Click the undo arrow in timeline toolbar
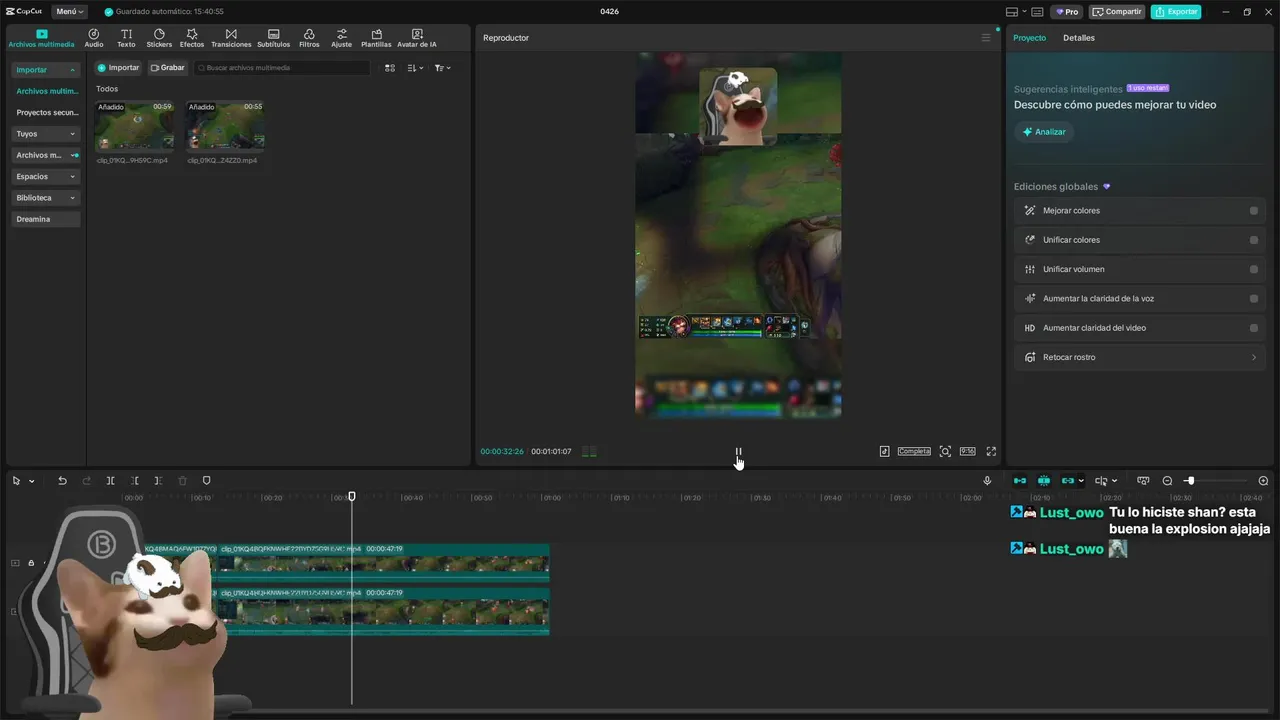 point(62,481)
